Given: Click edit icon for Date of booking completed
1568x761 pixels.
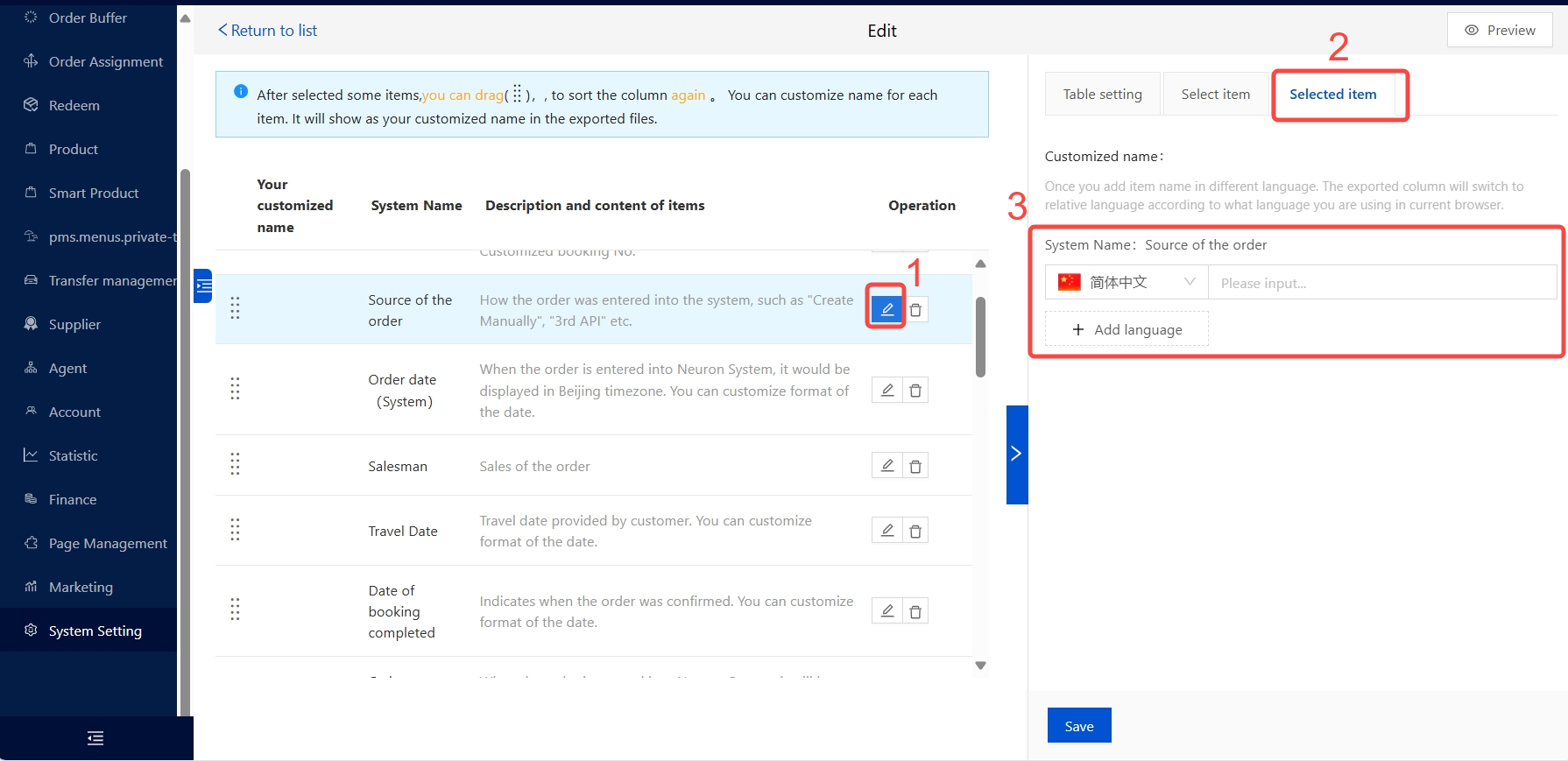Looking at the screenshot, I should coord(886,611).
